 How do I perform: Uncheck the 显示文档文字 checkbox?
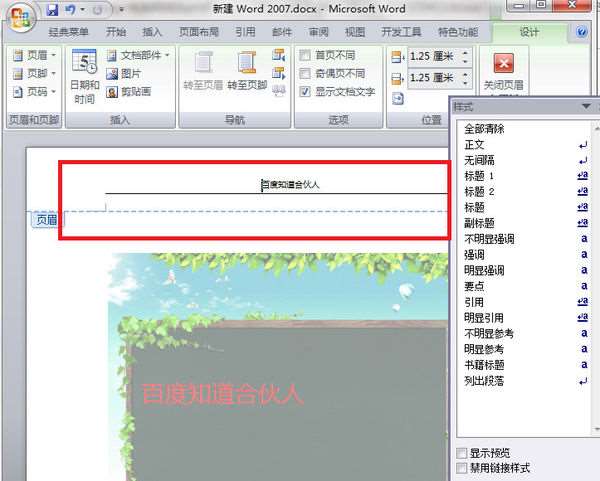[x=305, y=92]
